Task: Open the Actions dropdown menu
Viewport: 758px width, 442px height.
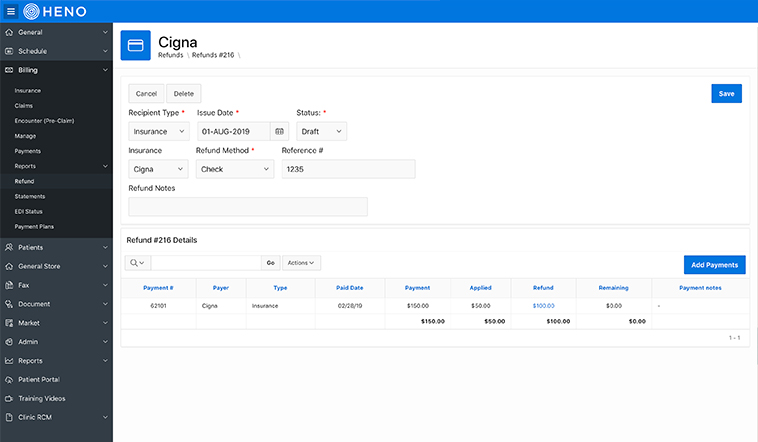Action: (x=301, y=263)
